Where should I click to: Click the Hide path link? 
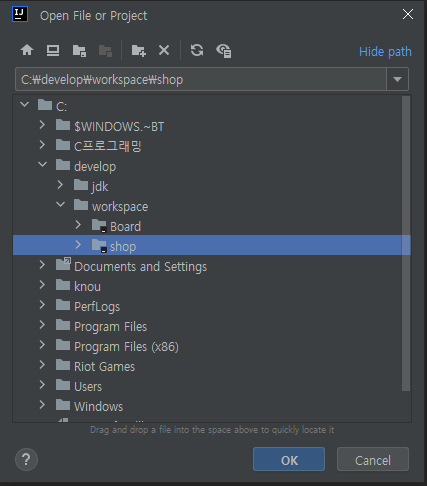coord(385,52)
